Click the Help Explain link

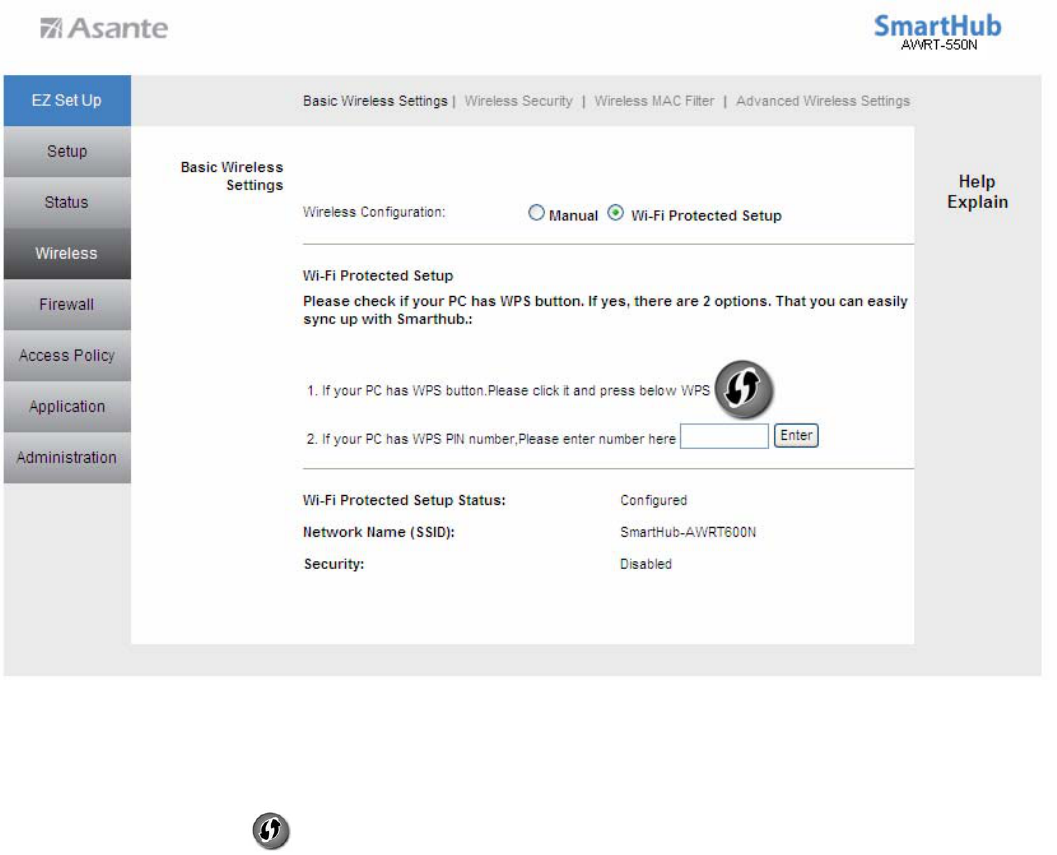tap(977, 191)
